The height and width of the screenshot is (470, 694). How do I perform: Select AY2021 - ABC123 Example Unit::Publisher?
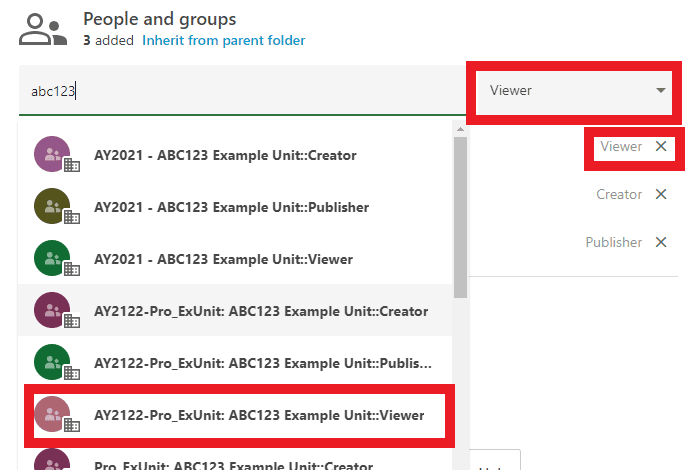point(231,207)
